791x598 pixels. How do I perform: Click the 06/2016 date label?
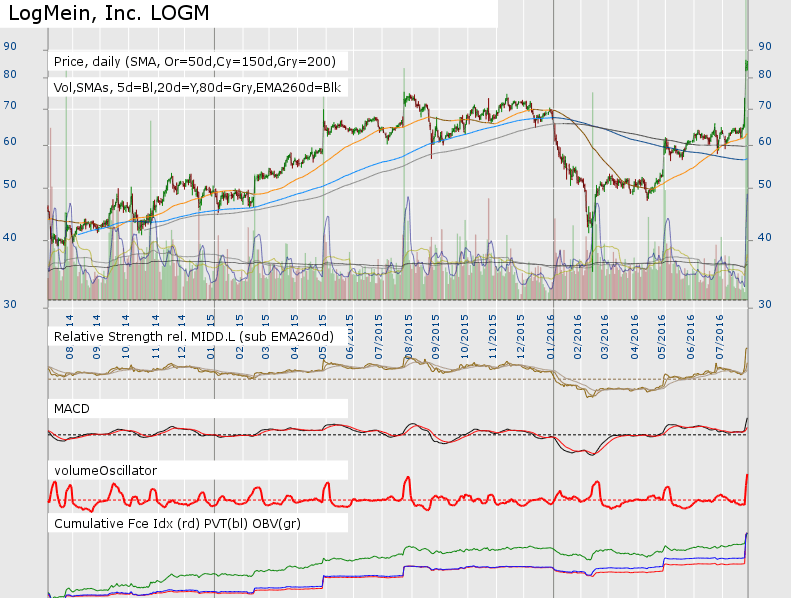tap(691, 337)
